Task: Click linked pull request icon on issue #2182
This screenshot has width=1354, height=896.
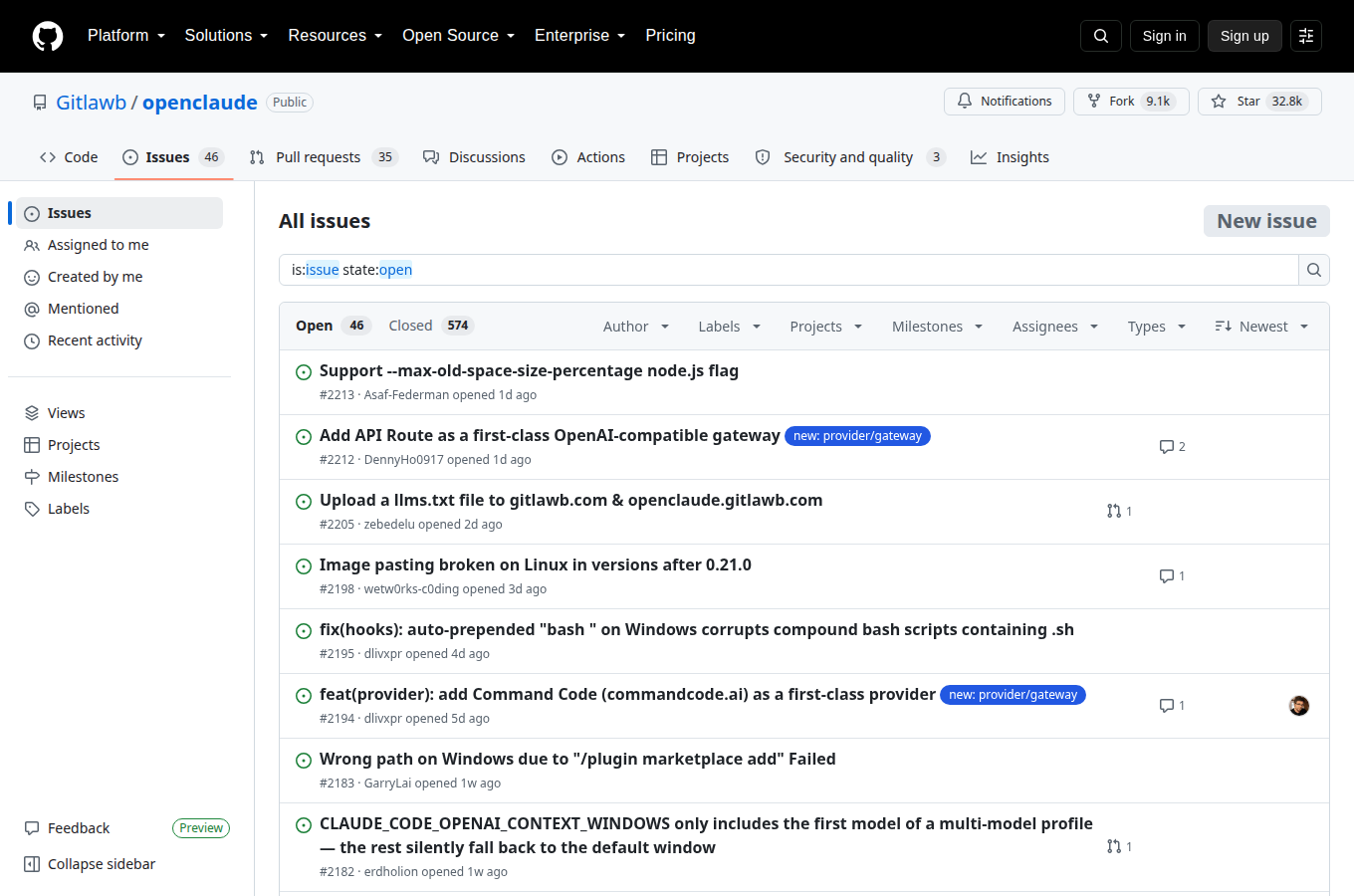Action: 1114,846
